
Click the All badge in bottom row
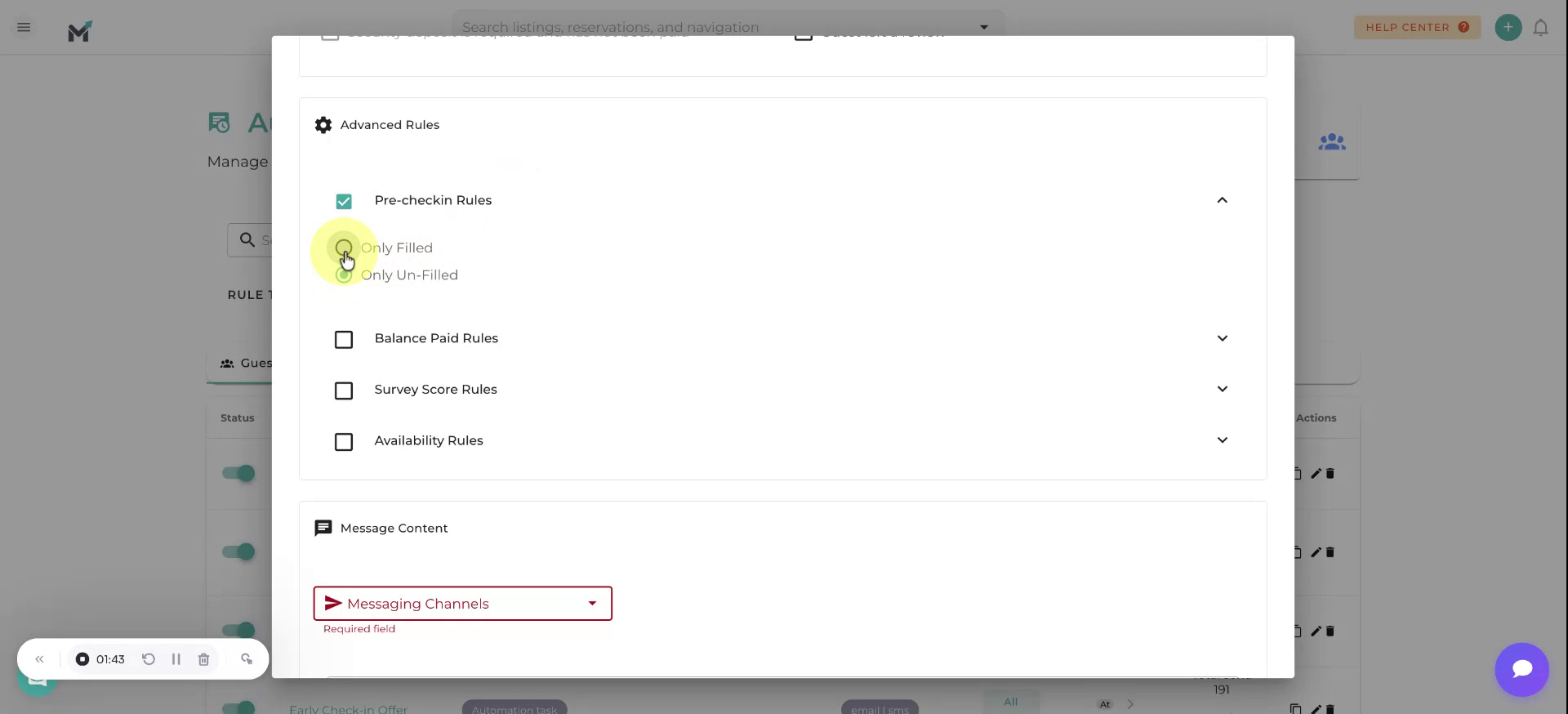(1011, 703)
